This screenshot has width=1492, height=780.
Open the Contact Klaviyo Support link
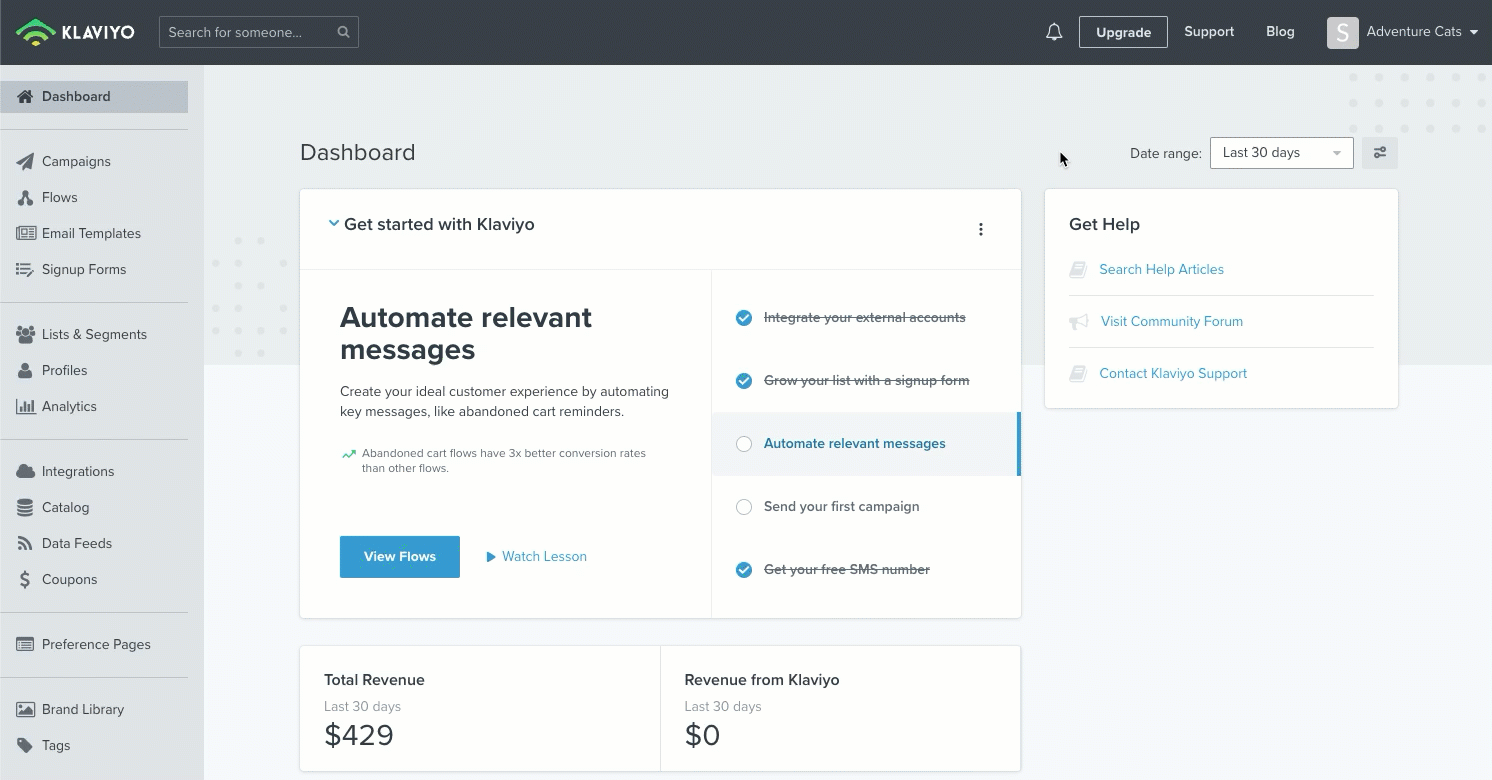[x=1173, y=374]
